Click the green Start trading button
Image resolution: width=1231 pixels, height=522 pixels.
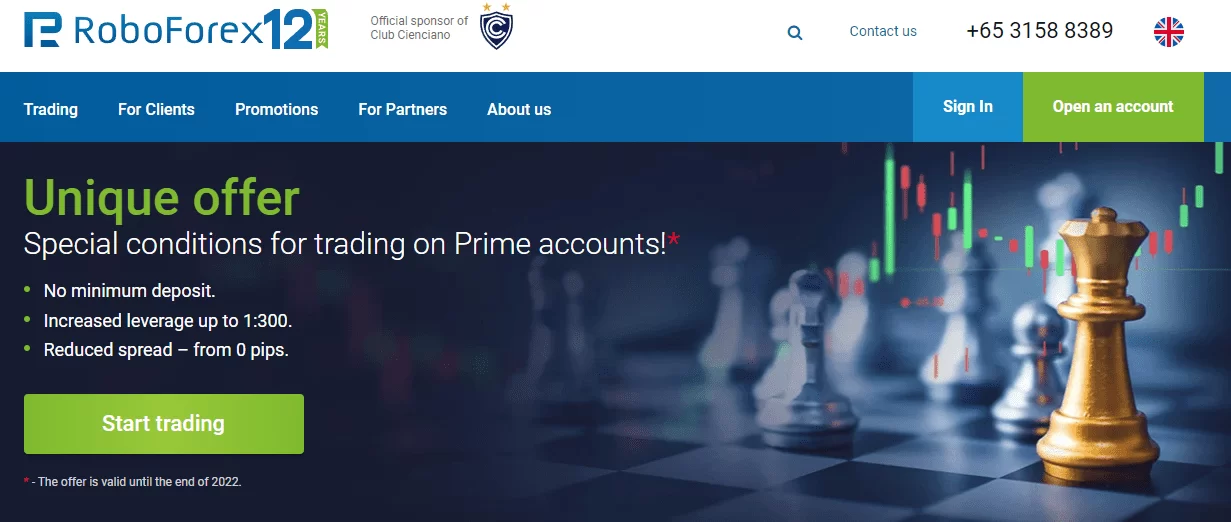(164, 424)
